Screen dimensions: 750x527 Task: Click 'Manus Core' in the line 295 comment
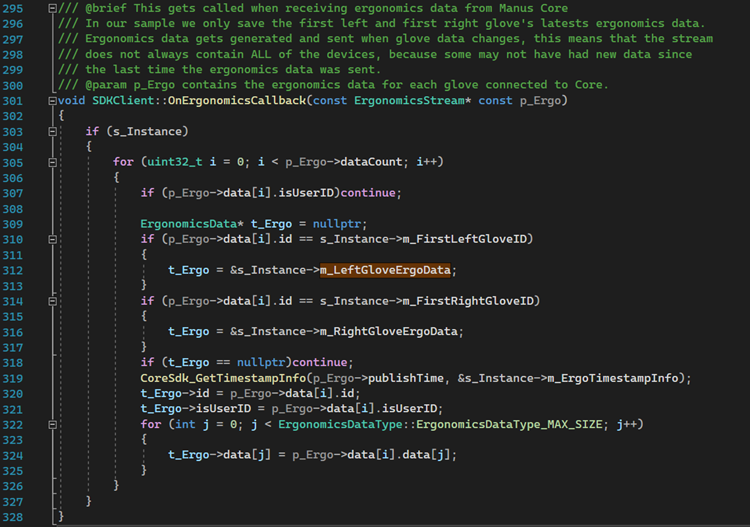tap(533, 8)
